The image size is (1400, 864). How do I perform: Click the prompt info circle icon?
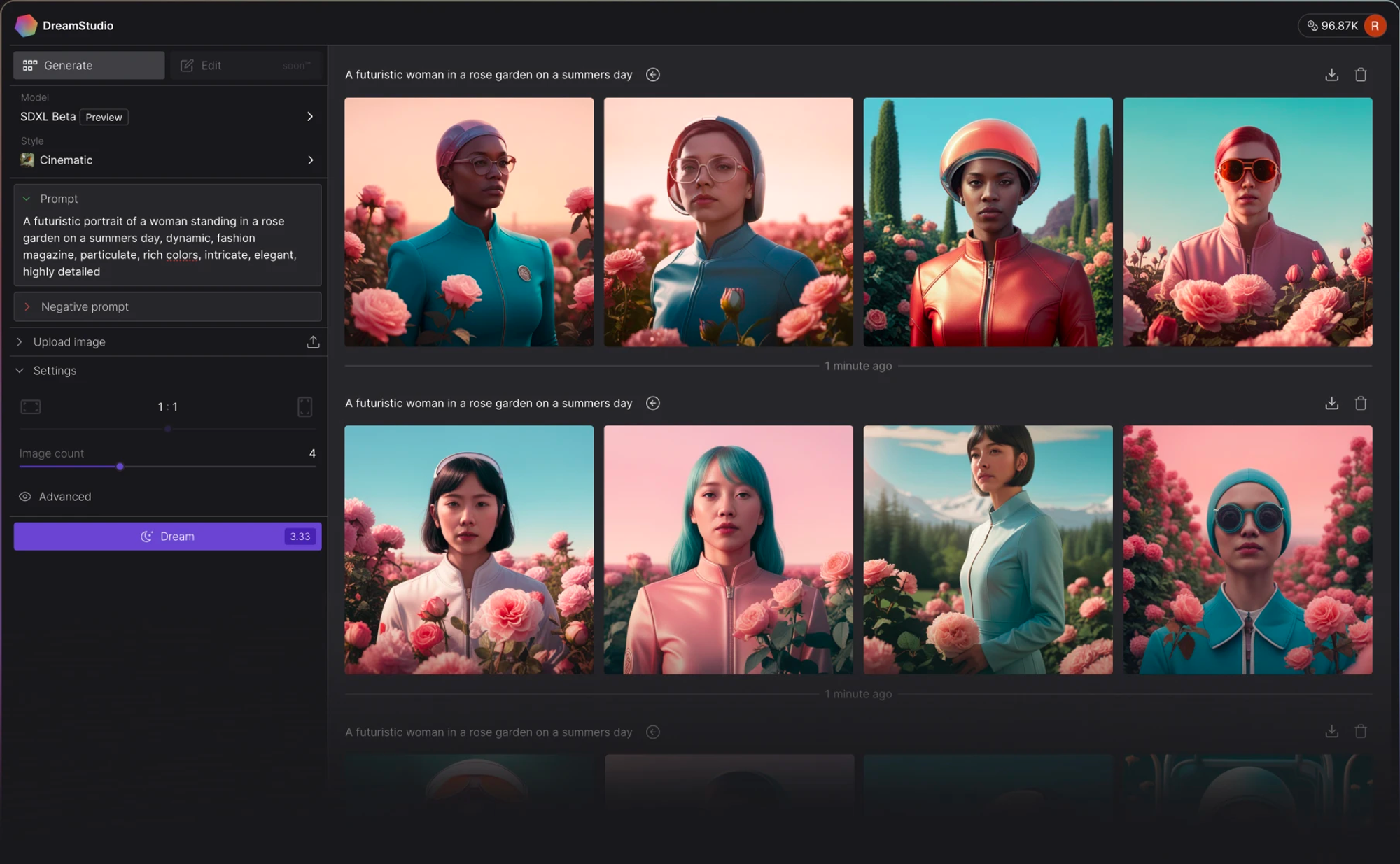pos(653,75)
